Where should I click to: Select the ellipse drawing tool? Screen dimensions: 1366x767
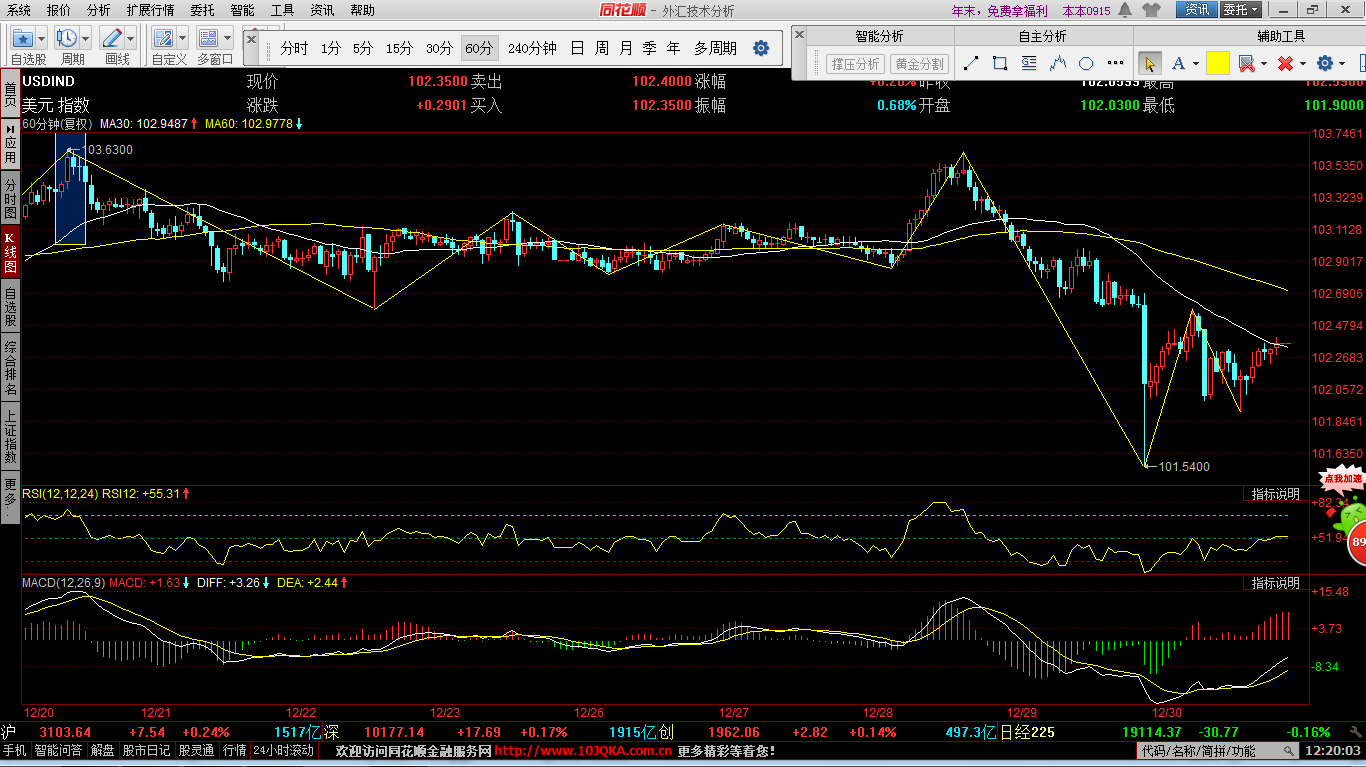(x=1087, y=63)
